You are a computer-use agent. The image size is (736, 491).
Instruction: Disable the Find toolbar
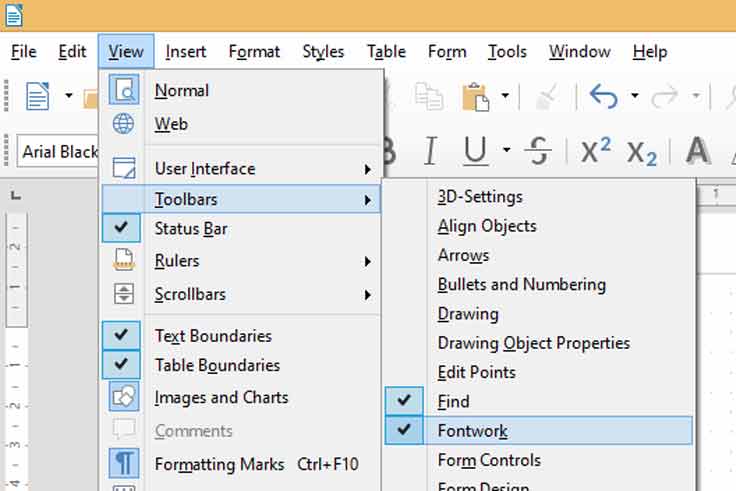(x=453, y=401)
